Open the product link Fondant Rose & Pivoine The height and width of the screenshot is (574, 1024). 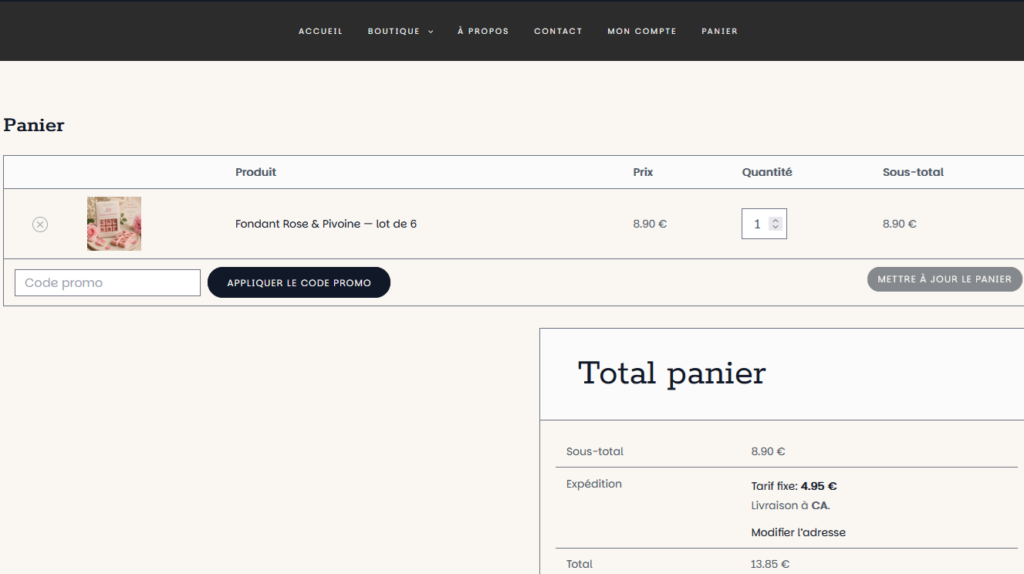point(326,223)
